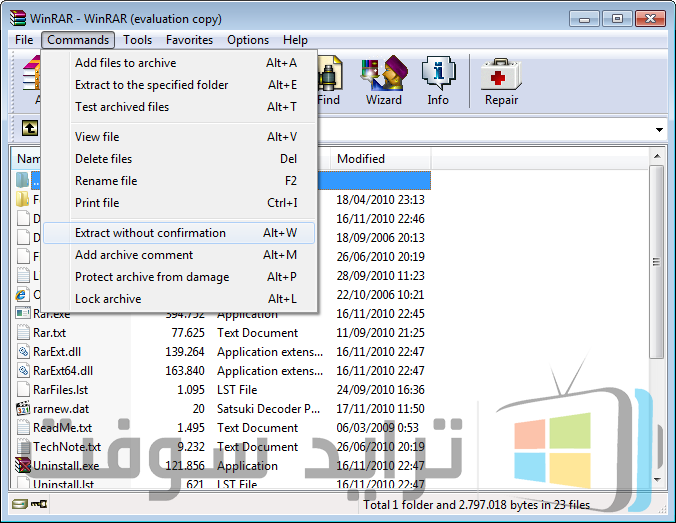Select the Uninstall.exe file name
This screenshot has width=676, height=523.
click(66, 466)
